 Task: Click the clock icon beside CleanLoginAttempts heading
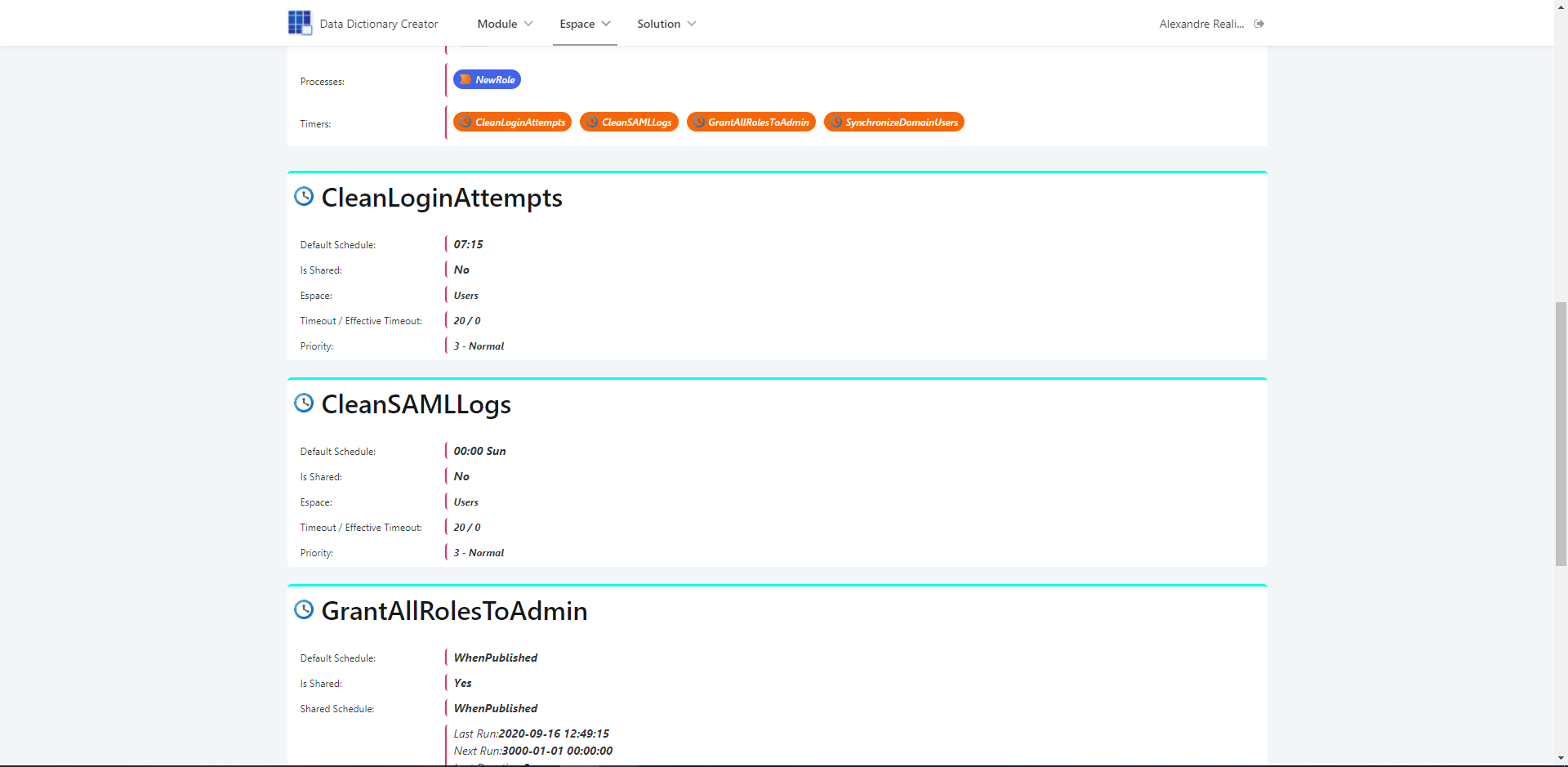point(304,196)
